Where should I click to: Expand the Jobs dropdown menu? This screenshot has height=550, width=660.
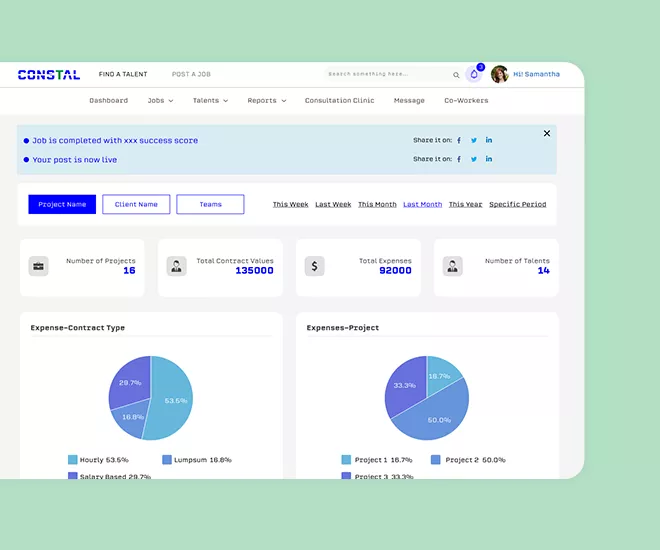pos(160,101)
